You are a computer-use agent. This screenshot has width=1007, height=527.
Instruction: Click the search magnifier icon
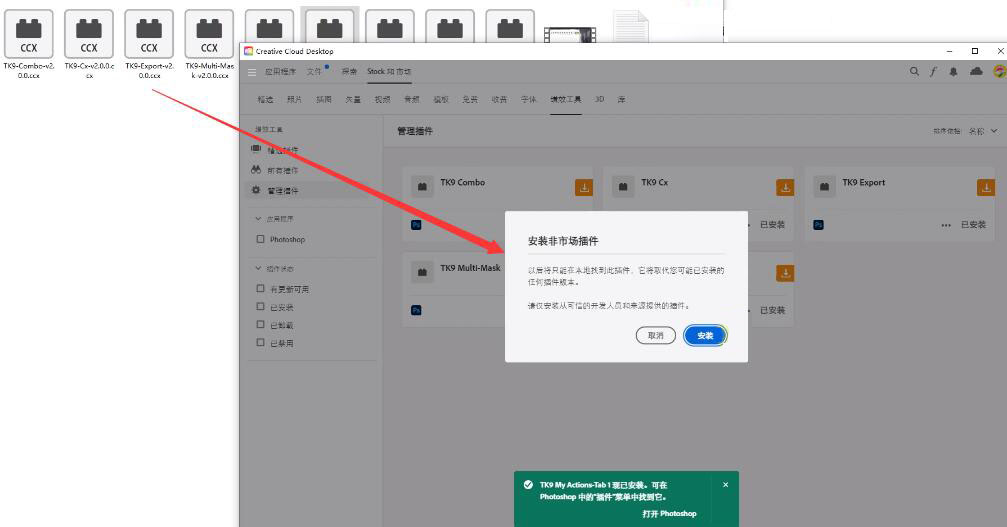point(914,72)
